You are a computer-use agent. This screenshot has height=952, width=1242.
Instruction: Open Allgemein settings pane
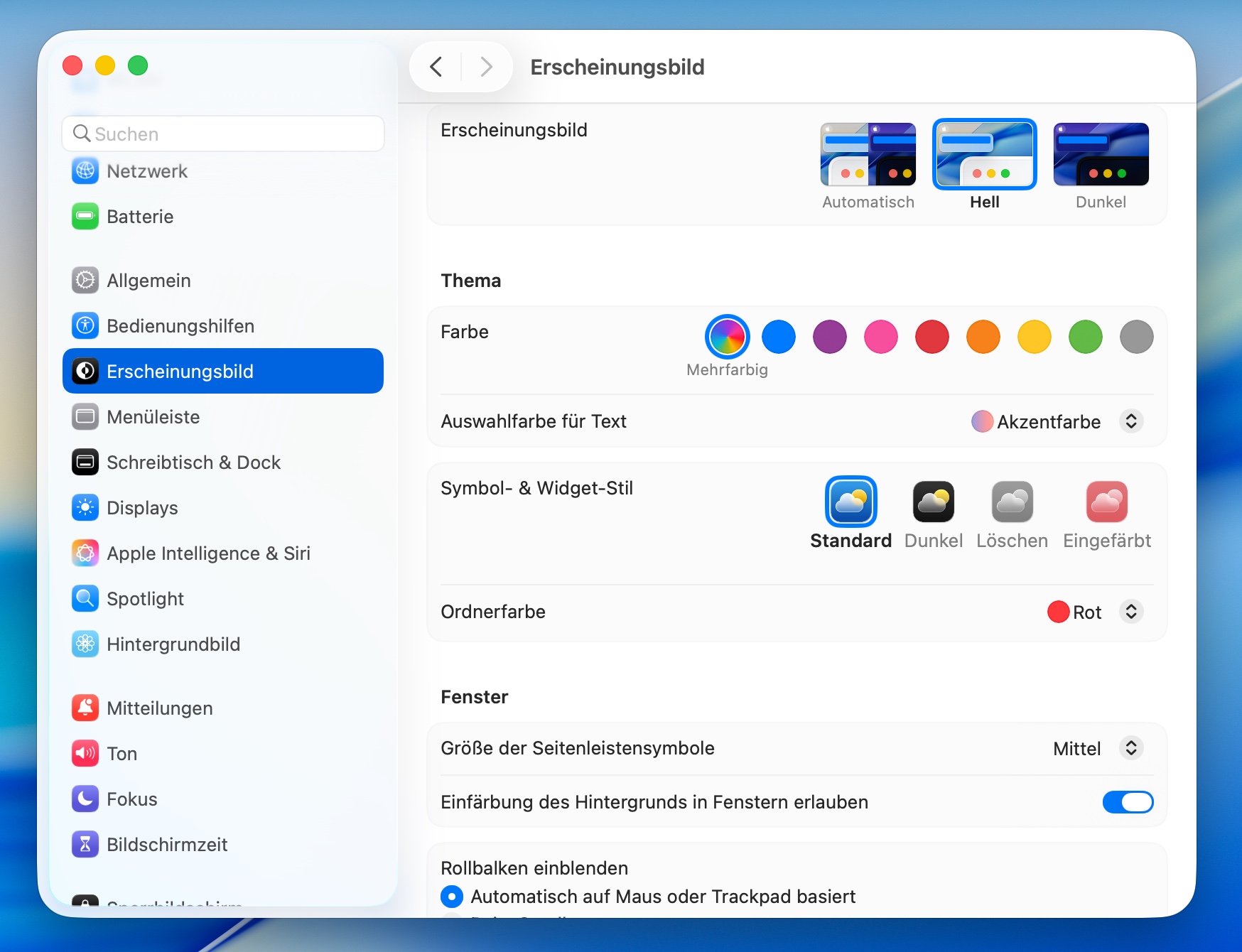[223, 281]
